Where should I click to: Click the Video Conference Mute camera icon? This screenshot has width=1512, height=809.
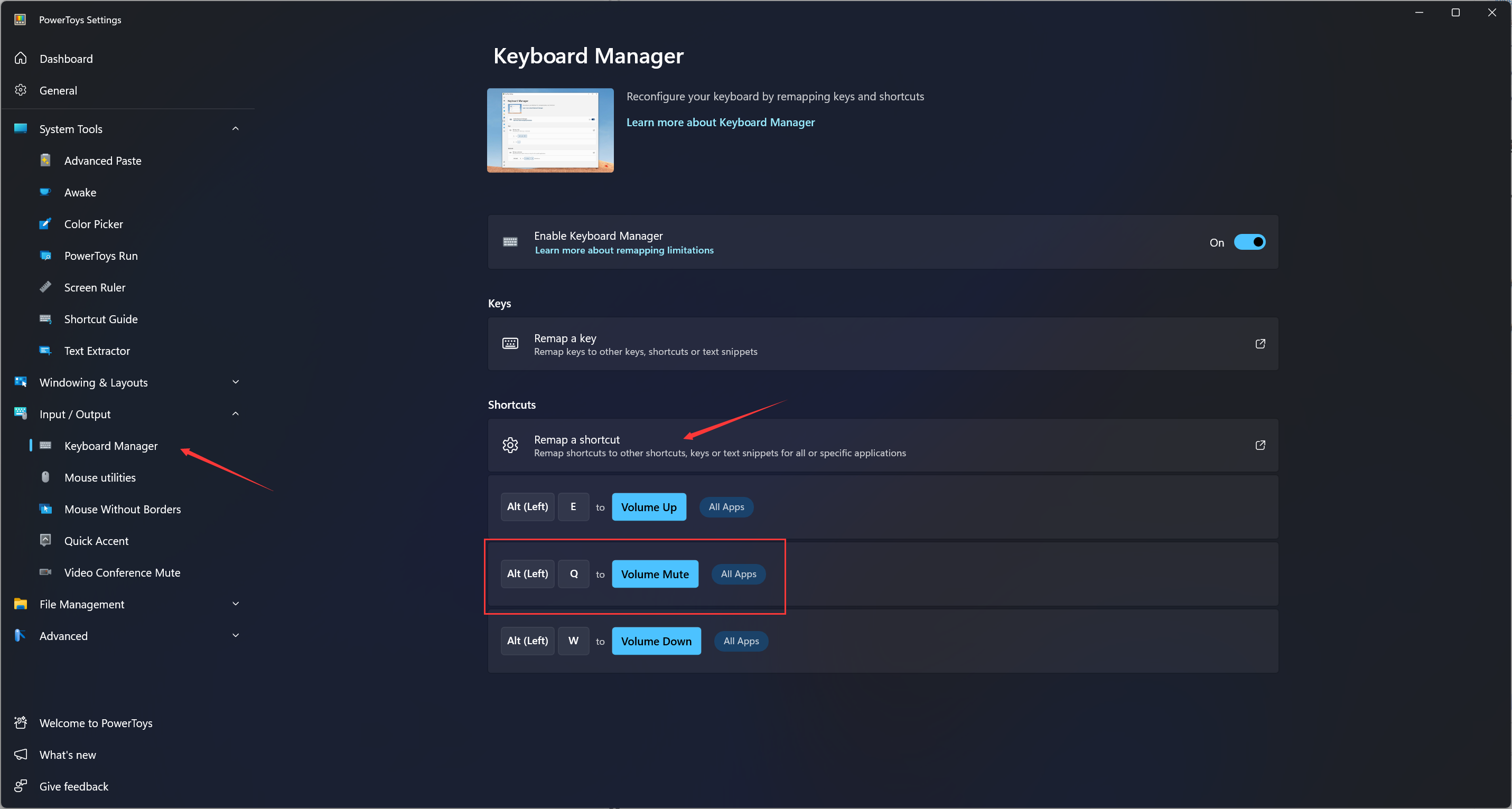pyautogui.click(x=45, y=572)
